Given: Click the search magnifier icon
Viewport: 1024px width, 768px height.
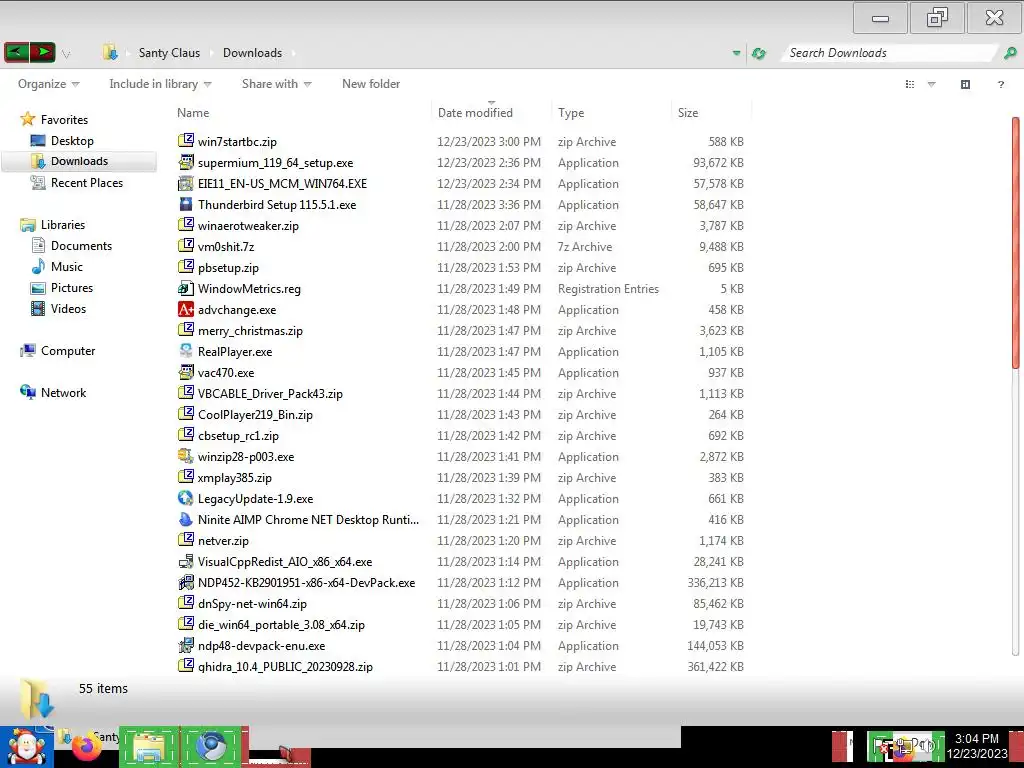Looking at the screenshot, I should coord(1010,53).
